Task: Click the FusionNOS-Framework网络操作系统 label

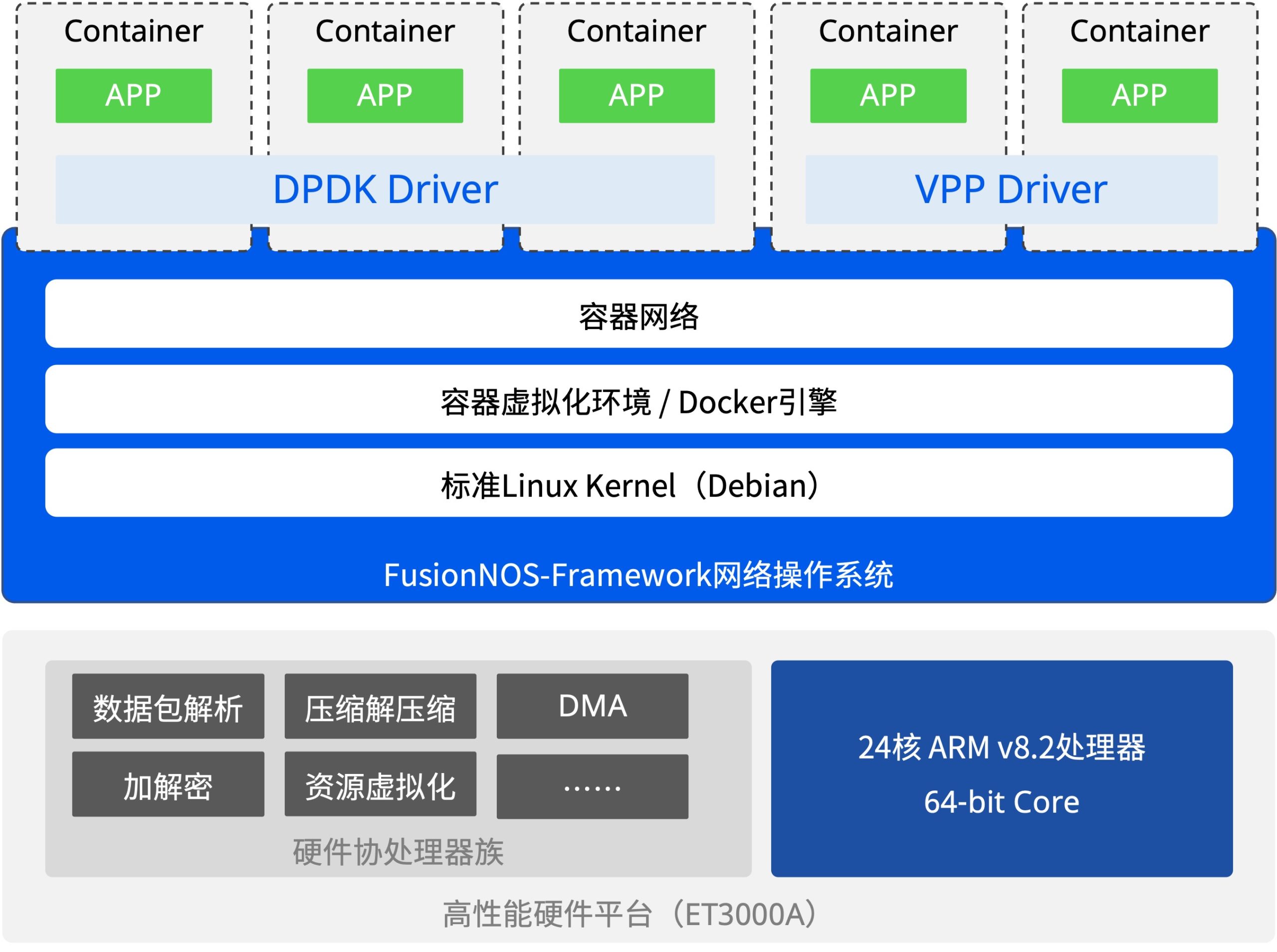Action: click(x=638, y=574)
